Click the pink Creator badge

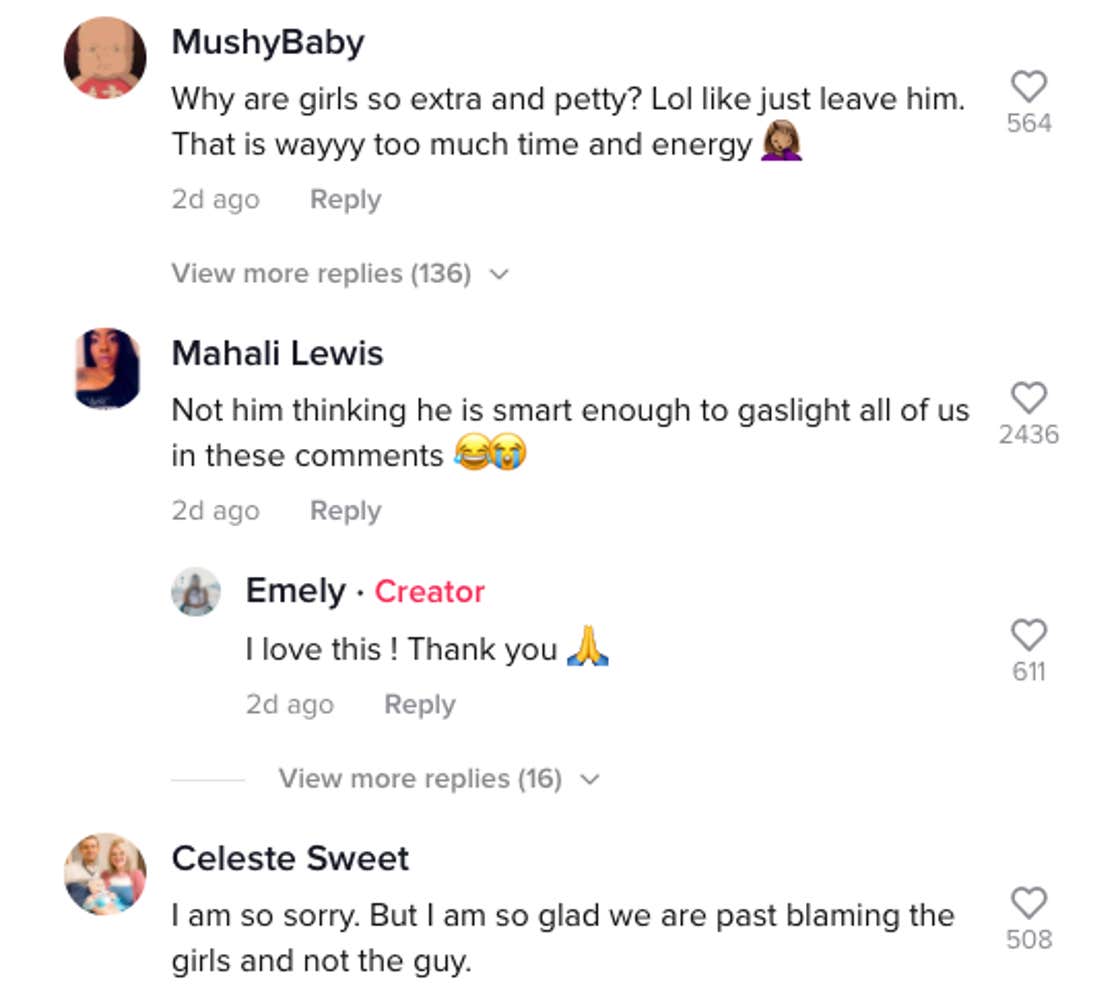429,591
